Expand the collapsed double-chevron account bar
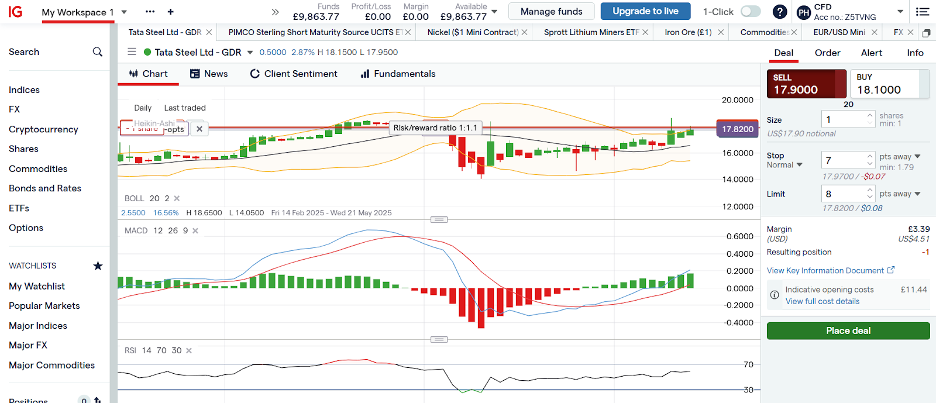Viewport: 936px width, 404px height. pos(275,11)
